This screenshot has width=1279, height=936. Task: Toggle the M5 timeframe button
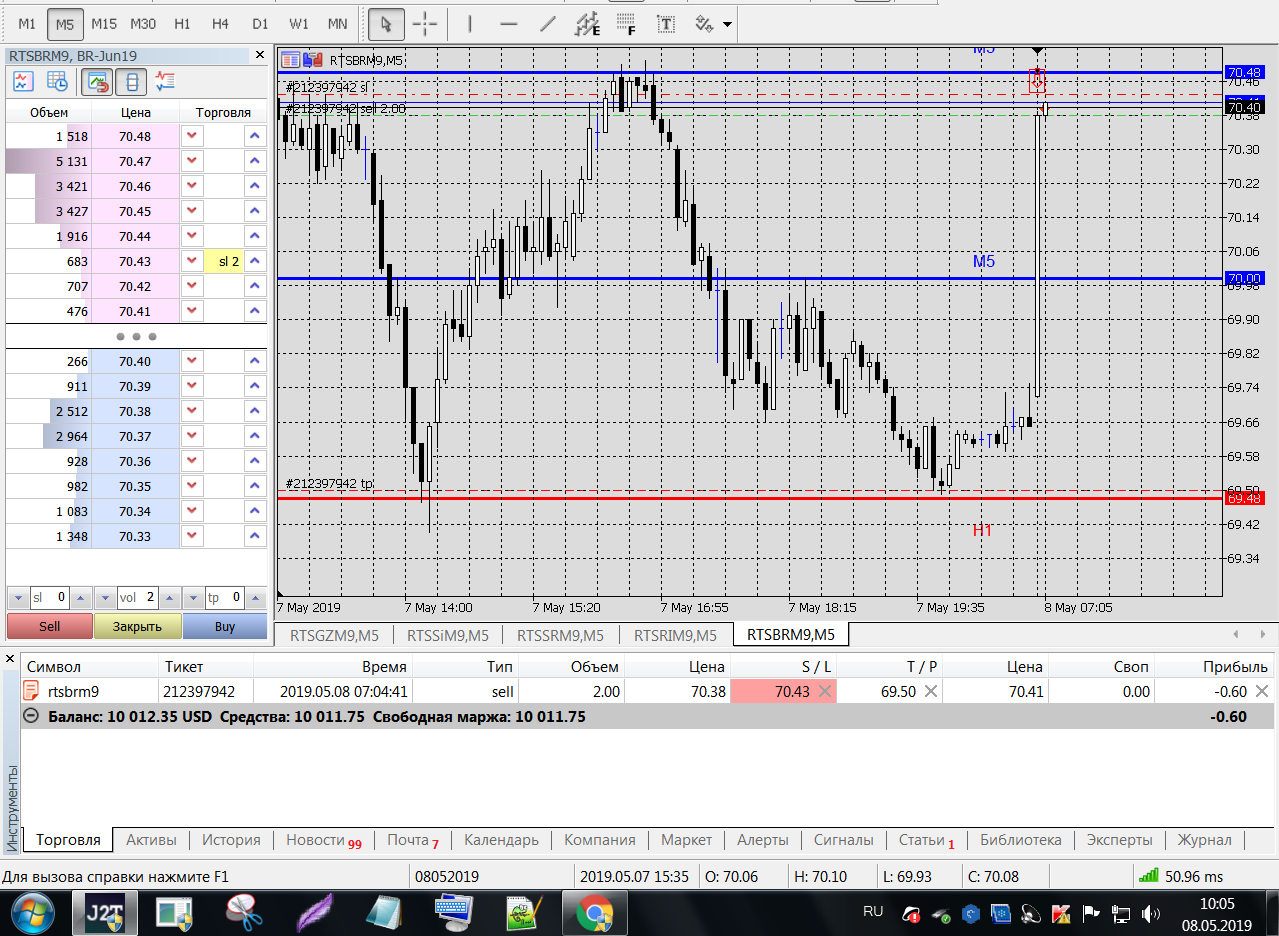pos(65,23)
